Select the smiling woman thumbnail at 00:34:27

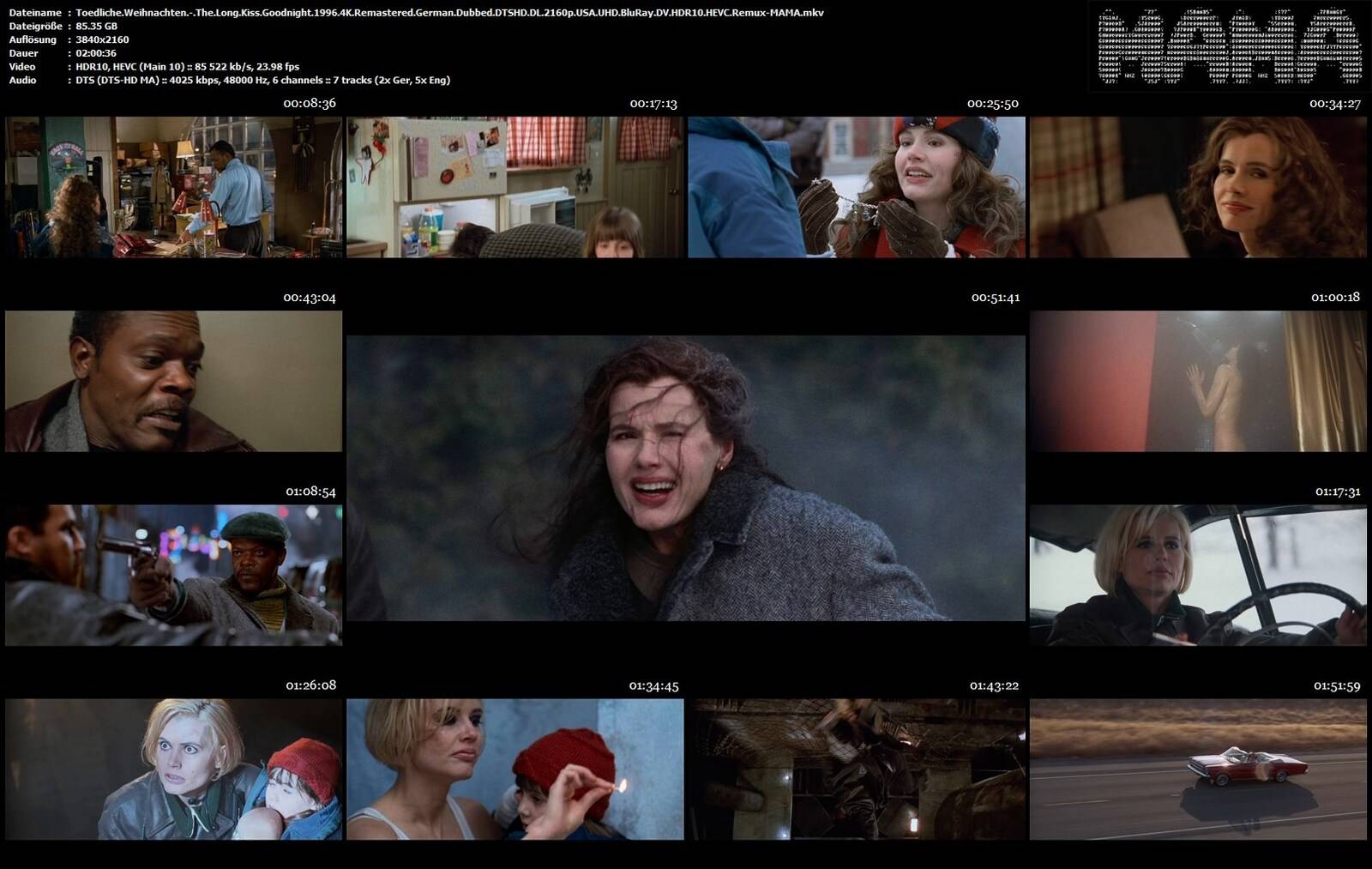1198,187
